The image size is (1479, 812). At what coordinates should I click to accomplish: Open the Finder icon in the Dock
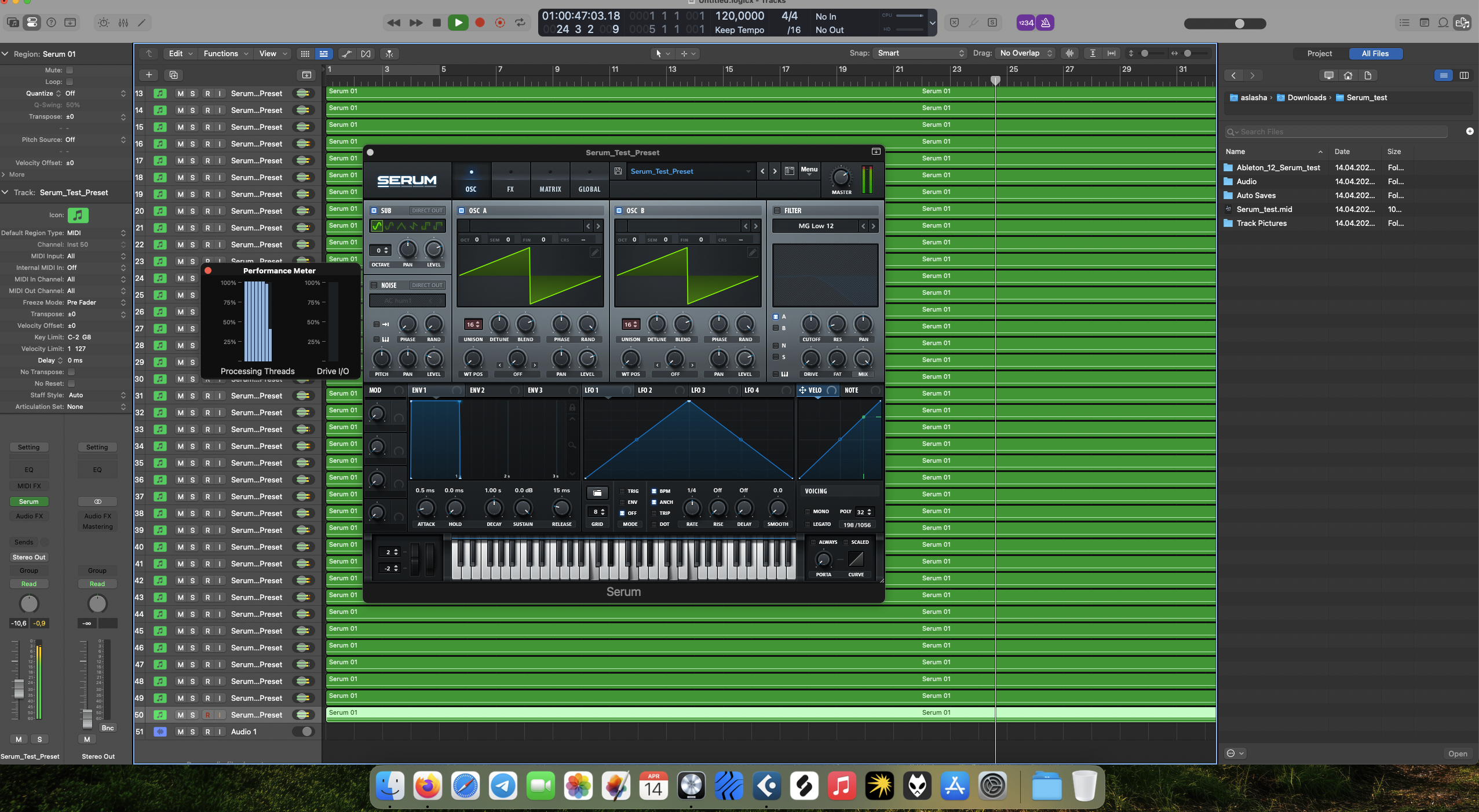(390, 786)
